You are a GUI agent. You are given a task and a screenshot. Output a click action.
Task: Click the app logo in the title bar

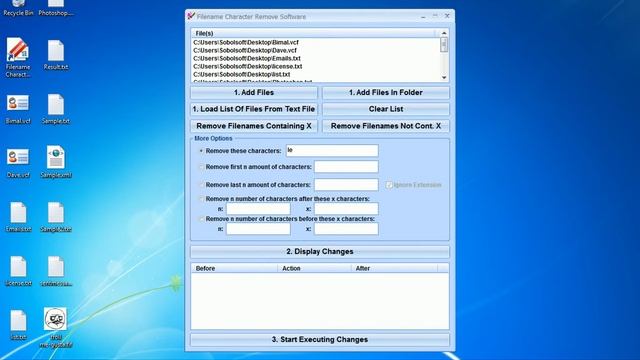tap(191, 16)
